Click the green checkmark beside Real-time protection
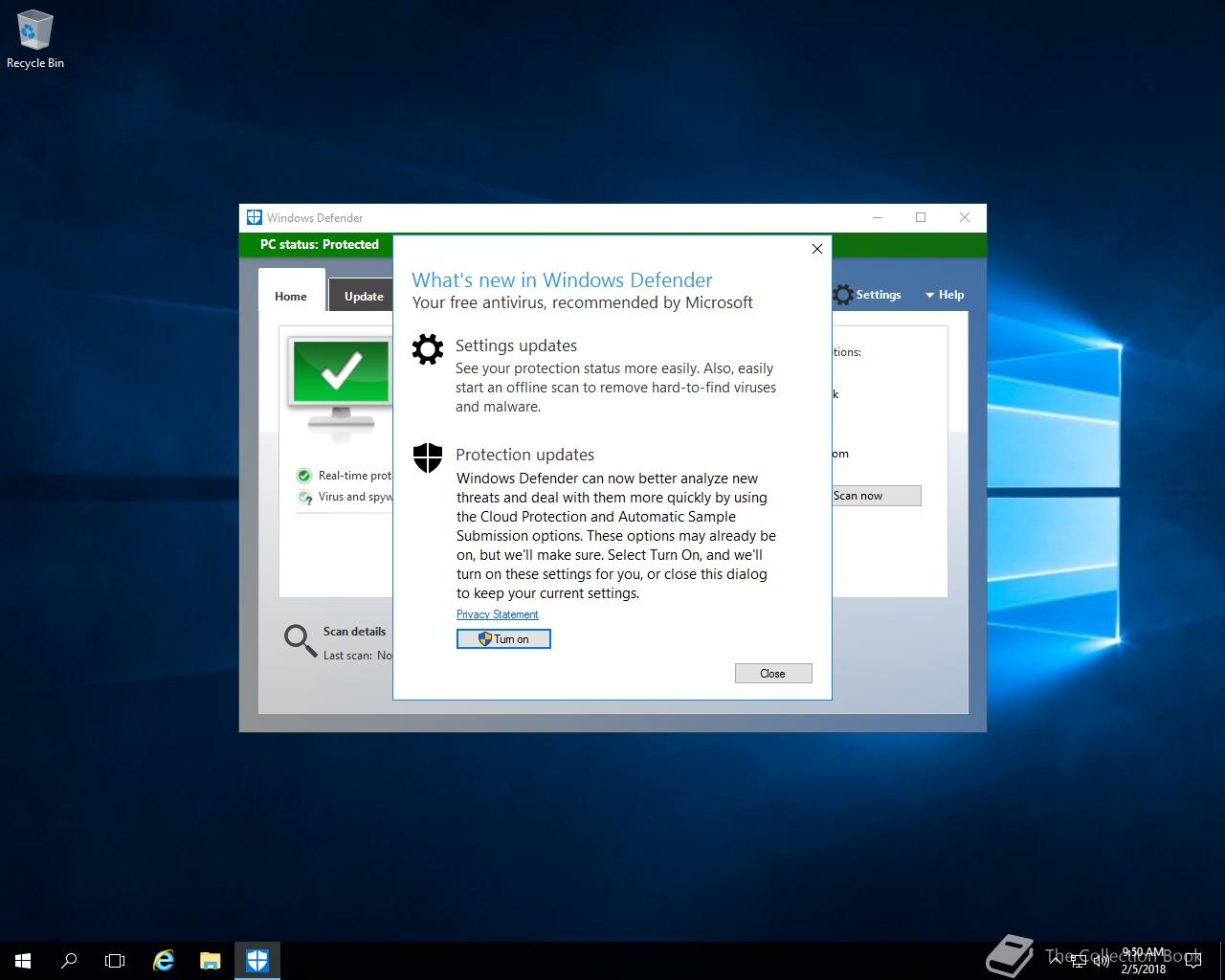This screenshot has height=980, width=1225. click(x=303, y=476)
